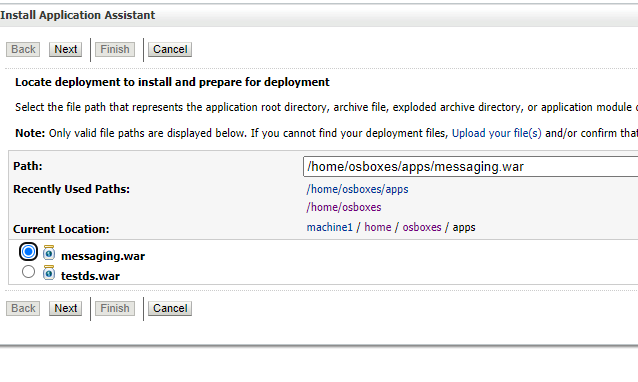Viewport: 638px width, 382px height.
Task: Click the messaging.war file name
Action: click(x=103, y=256)
